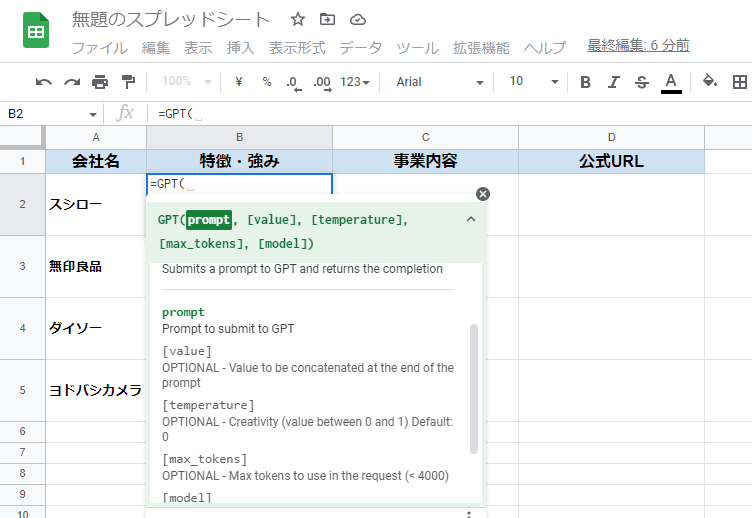This screenshot has height=518, width=752.
Task: Select the 無印良品 cell
Action: tap(96, 266)
